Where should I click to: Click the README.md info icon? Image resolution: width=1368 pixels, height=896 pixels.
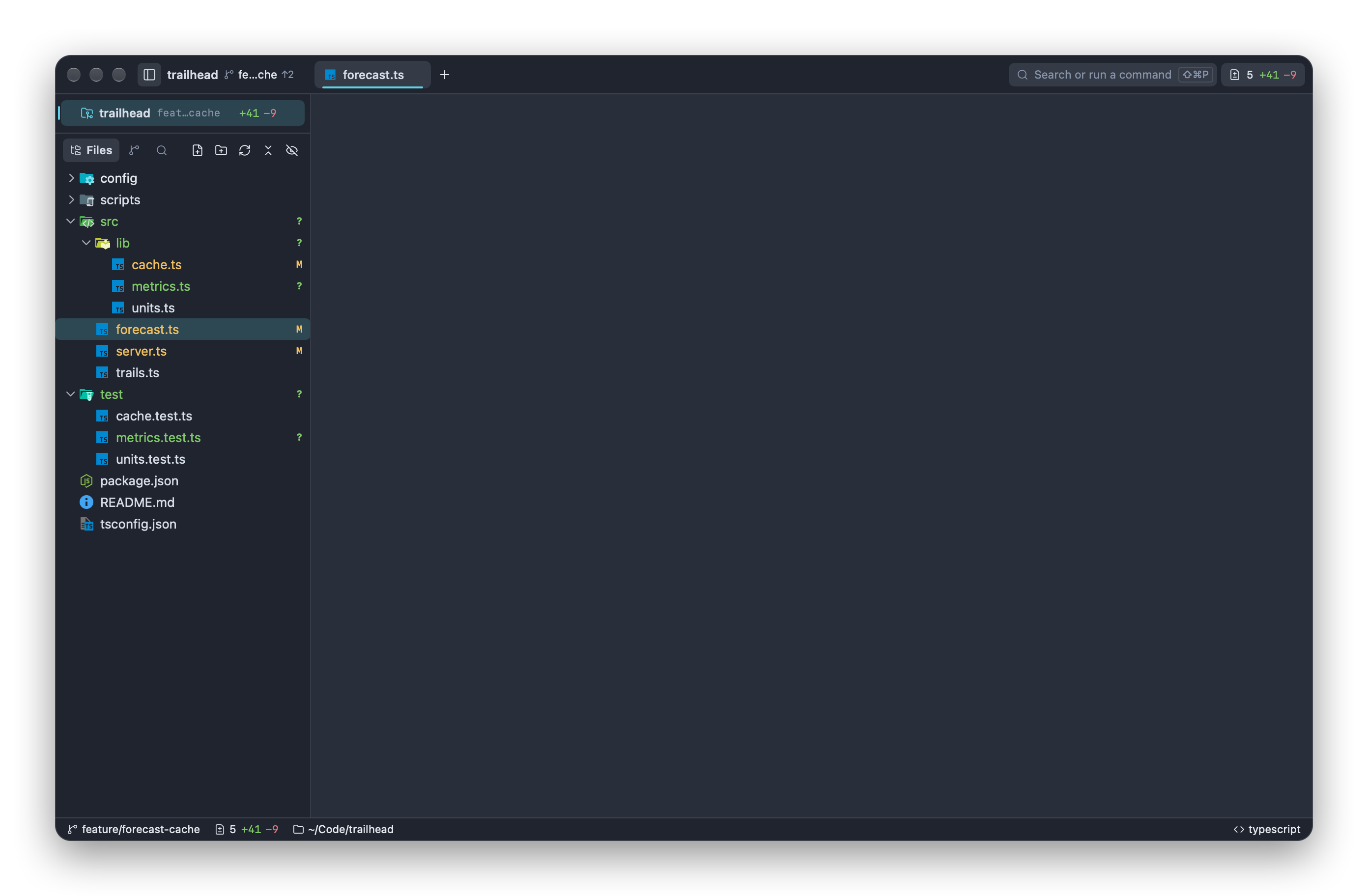point(86,503)
